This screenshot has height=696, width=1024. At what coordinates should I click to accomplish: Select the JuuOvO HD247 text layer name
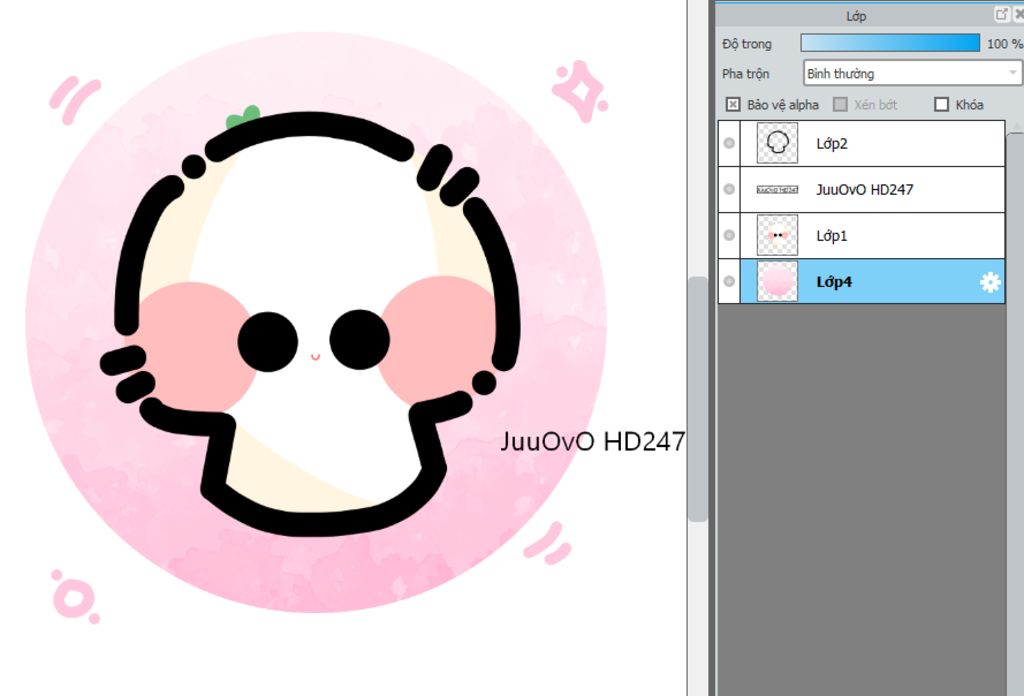click(864, 189)
